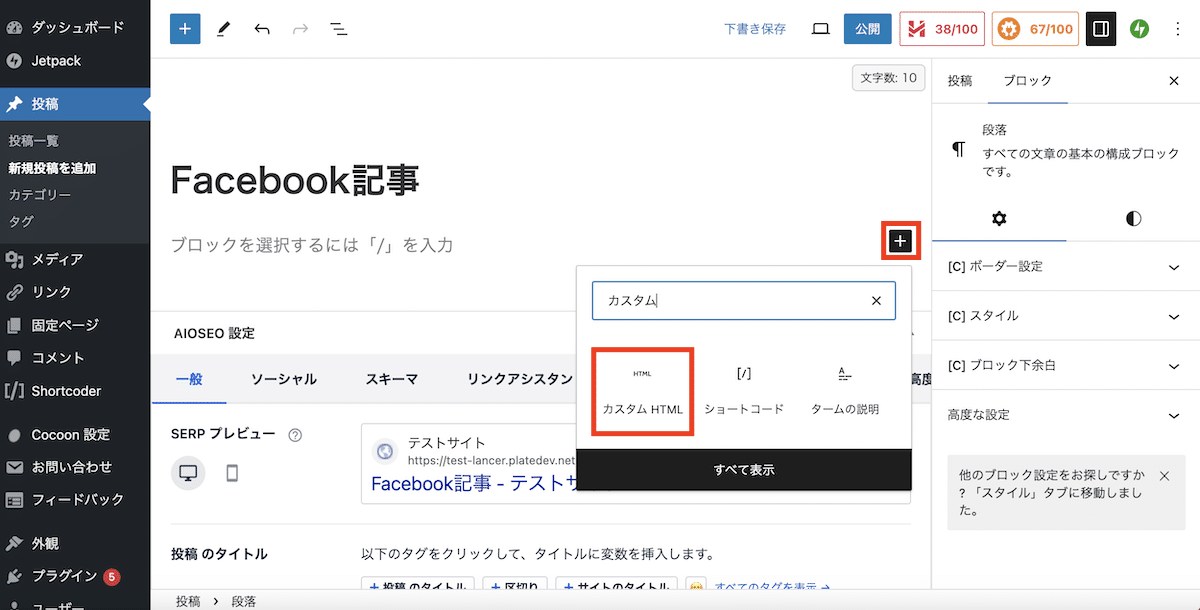Select the Custom HTML block
Image resolution: width=1200 pixels, height=610 pixels.
[642, 391]
